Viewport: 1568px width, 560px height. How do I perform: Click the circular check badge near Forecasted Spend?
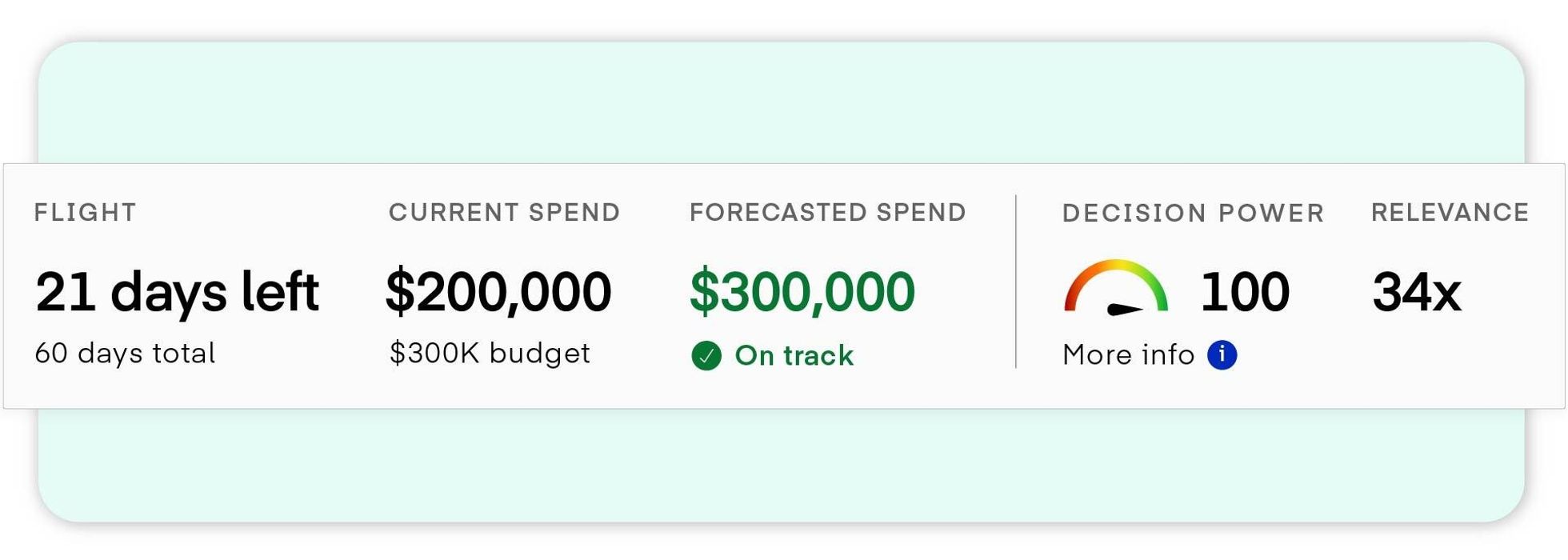706,354
